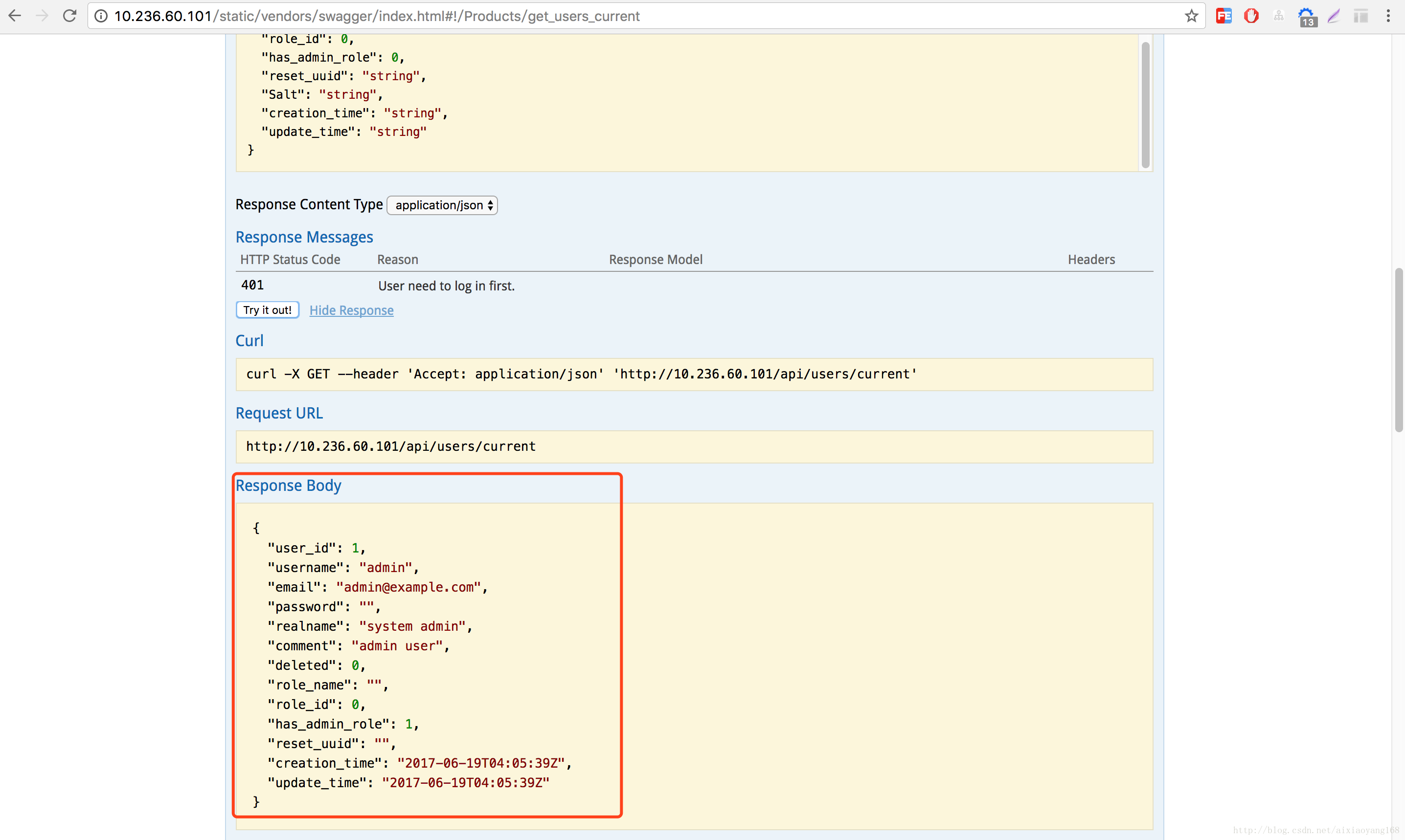This screenshot has height=840, width=1405.
Task: Click the page vertical scrollbar thumb
Action: click(1398, 350)
